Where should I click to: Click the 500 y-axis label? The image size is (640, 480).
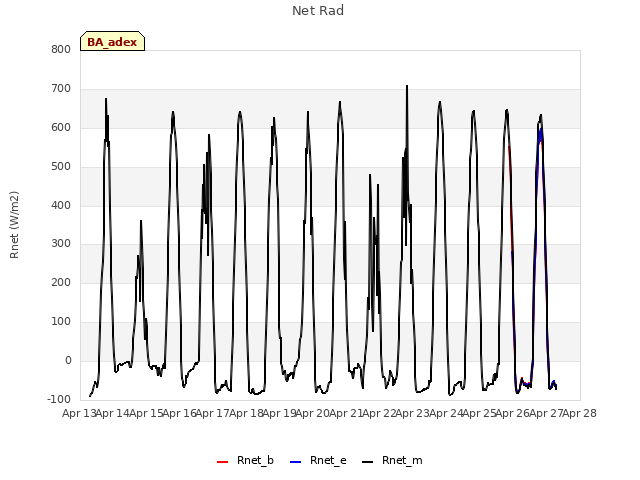[61, 167]
